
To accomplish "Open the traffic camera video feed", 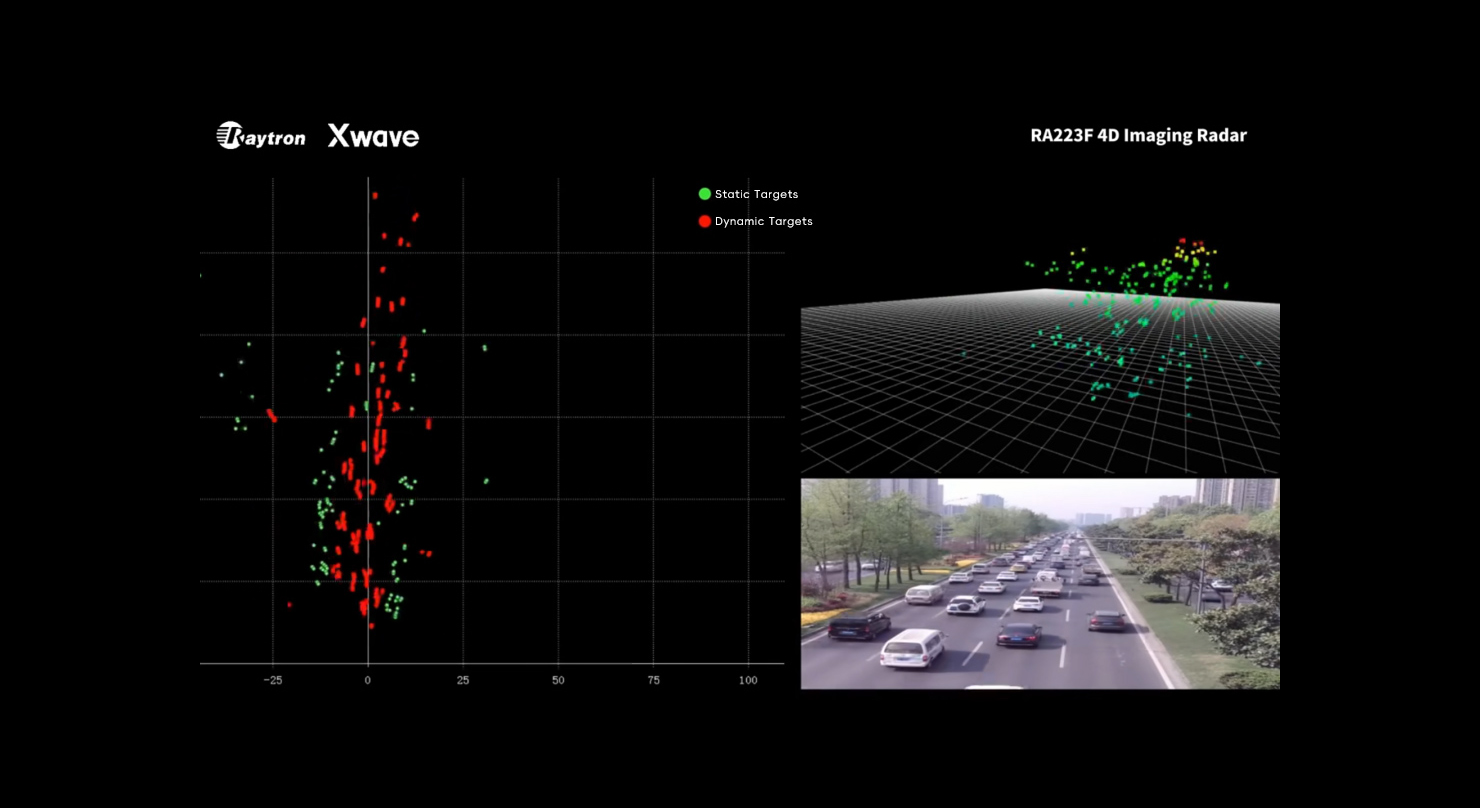I will [x=1040, y=584].
